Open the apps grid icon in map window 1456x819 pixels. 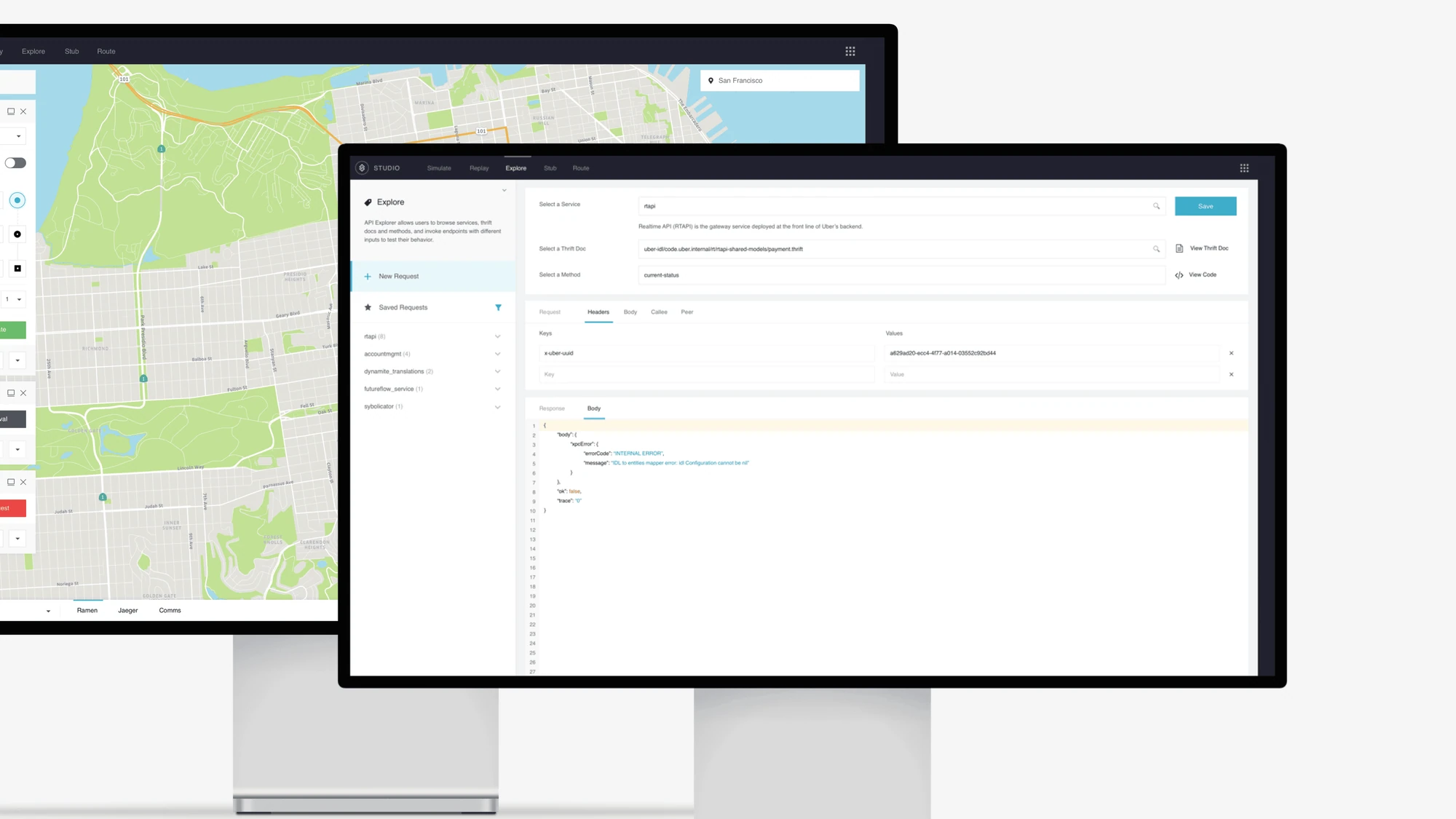pos(850,52)
